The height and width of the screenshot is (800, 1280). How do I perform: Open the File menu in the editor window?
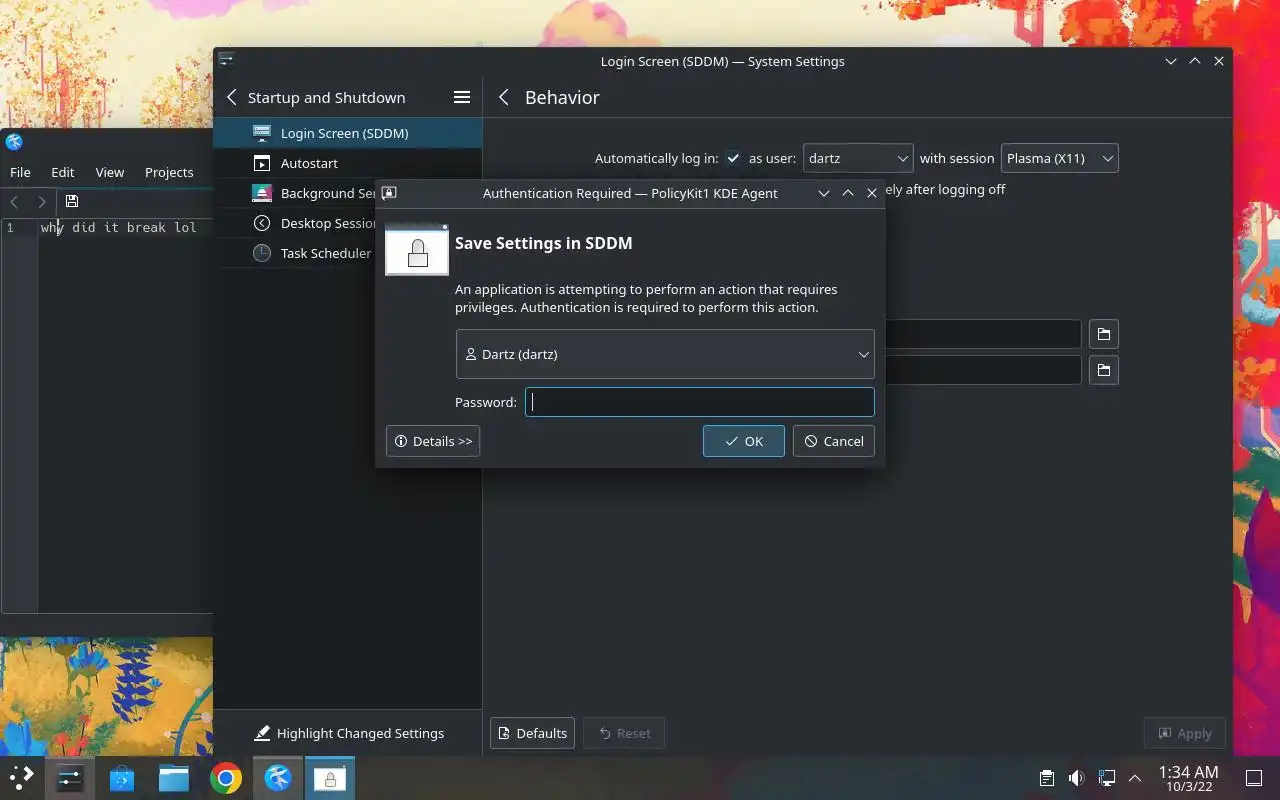click(20, 172)
